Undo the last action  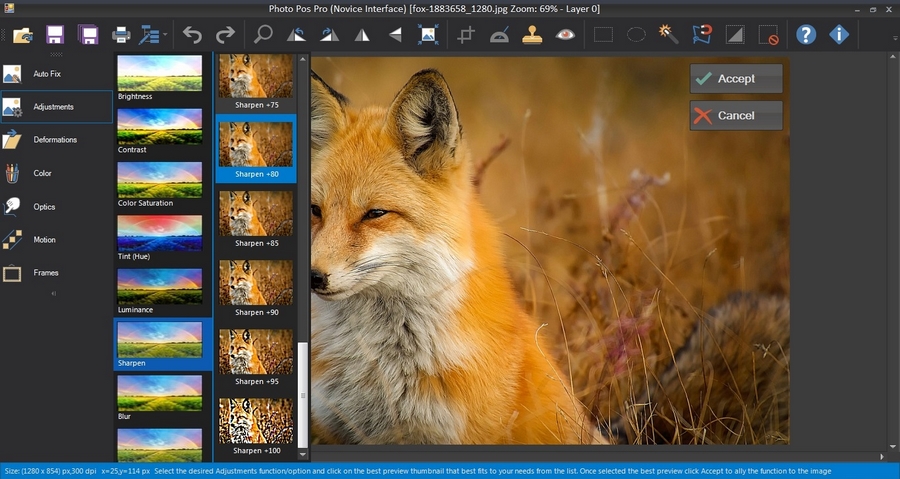(x=192, y=35)
